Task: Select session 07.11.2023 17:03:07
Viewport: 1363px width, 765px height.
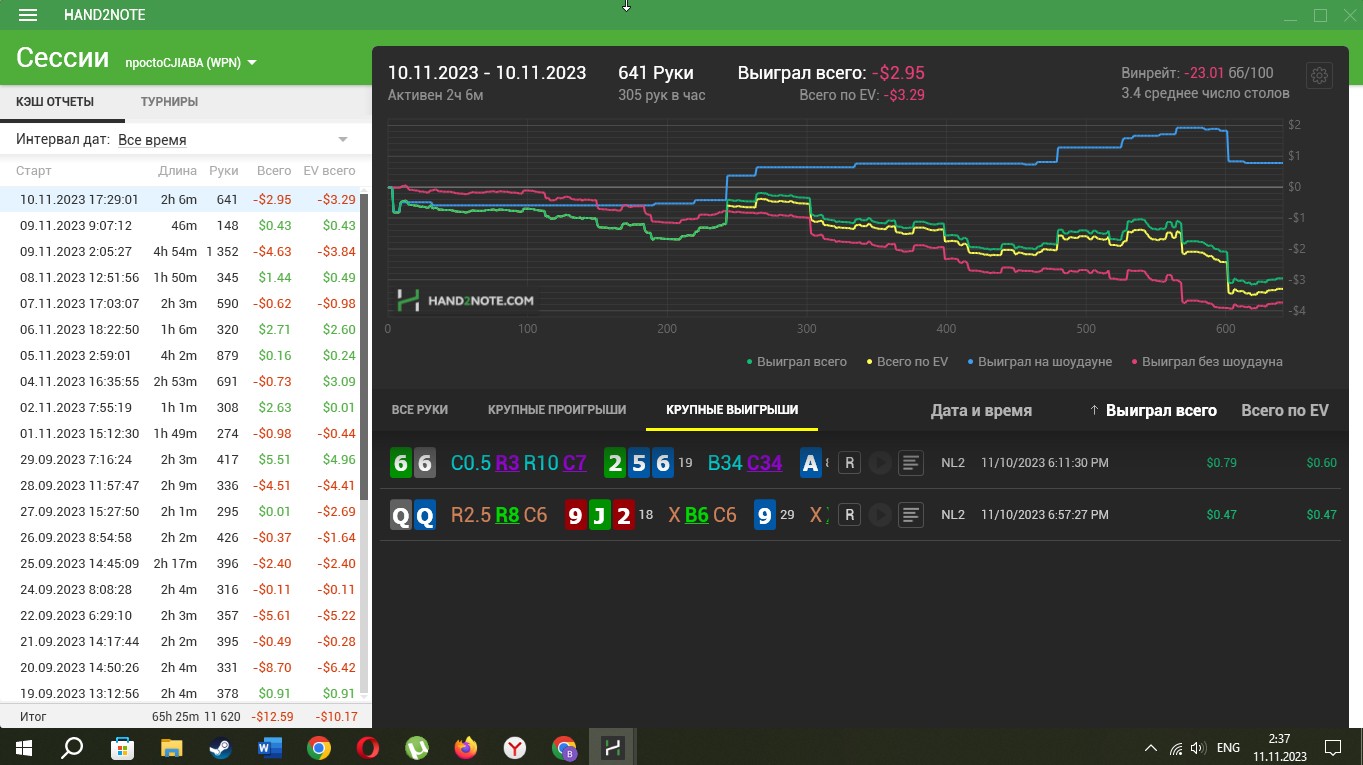Action: pos(180,304)
